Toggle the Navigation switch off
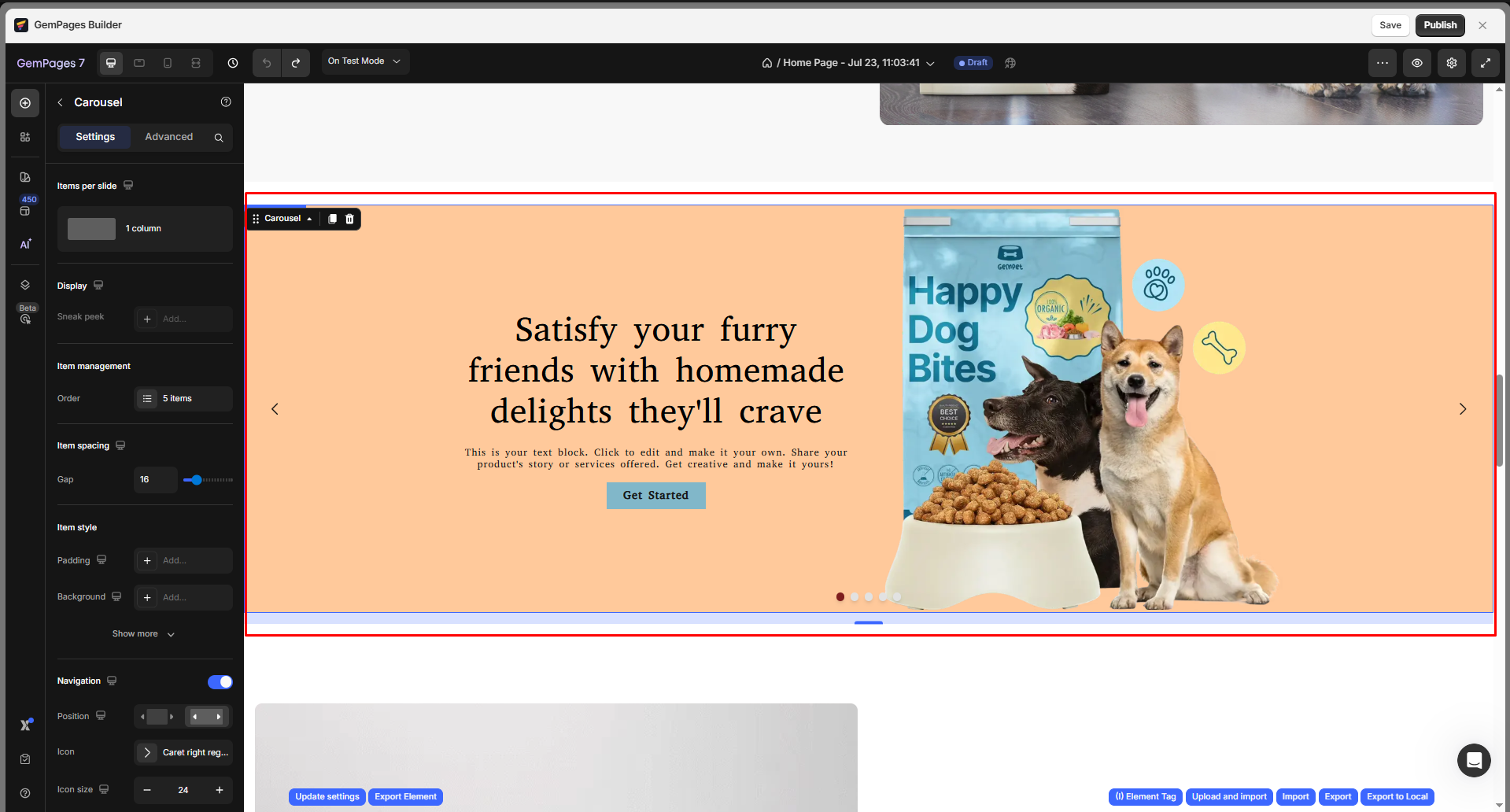1510x812 pixels. (220, 681)
